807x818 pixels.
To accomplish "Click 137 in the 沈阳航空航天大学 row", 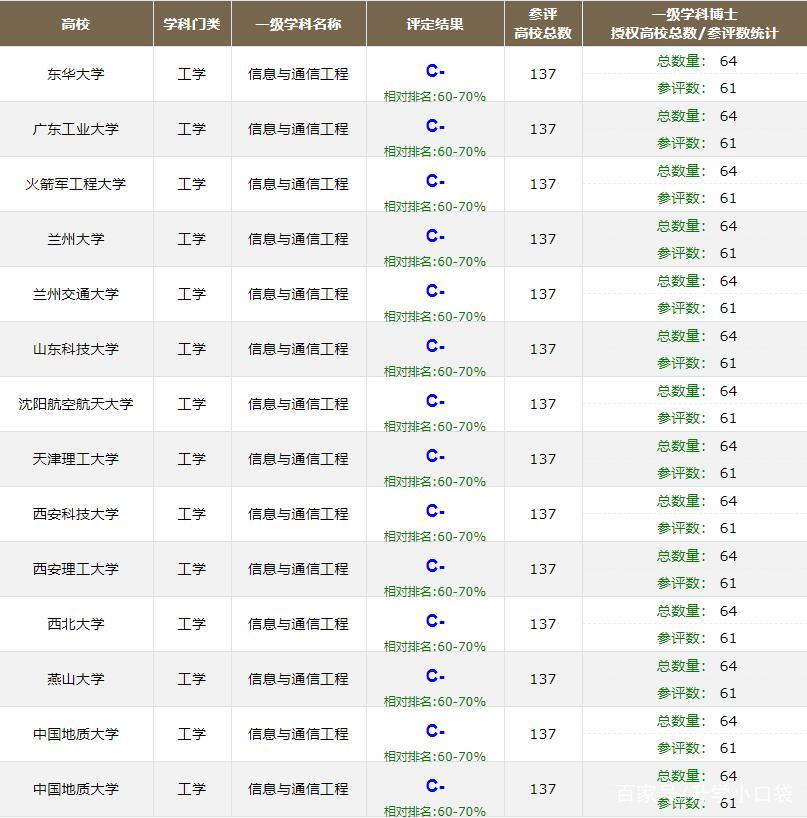I will [543, 404].
